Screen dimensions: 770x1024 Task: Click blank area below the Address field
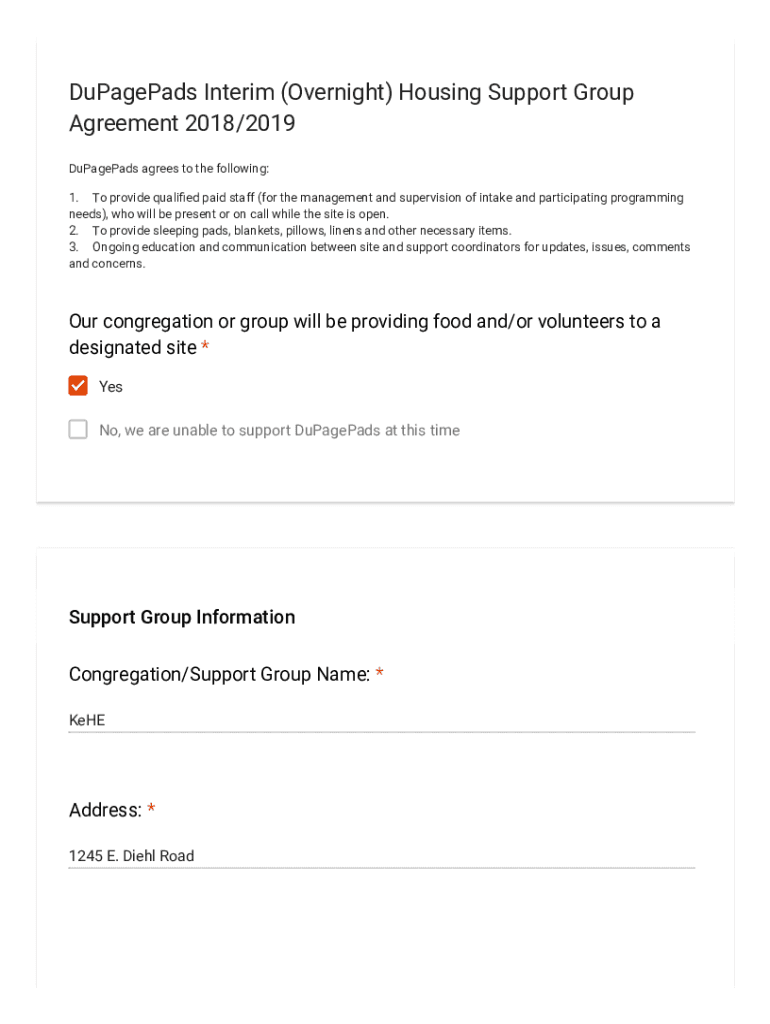click(381, 930)
